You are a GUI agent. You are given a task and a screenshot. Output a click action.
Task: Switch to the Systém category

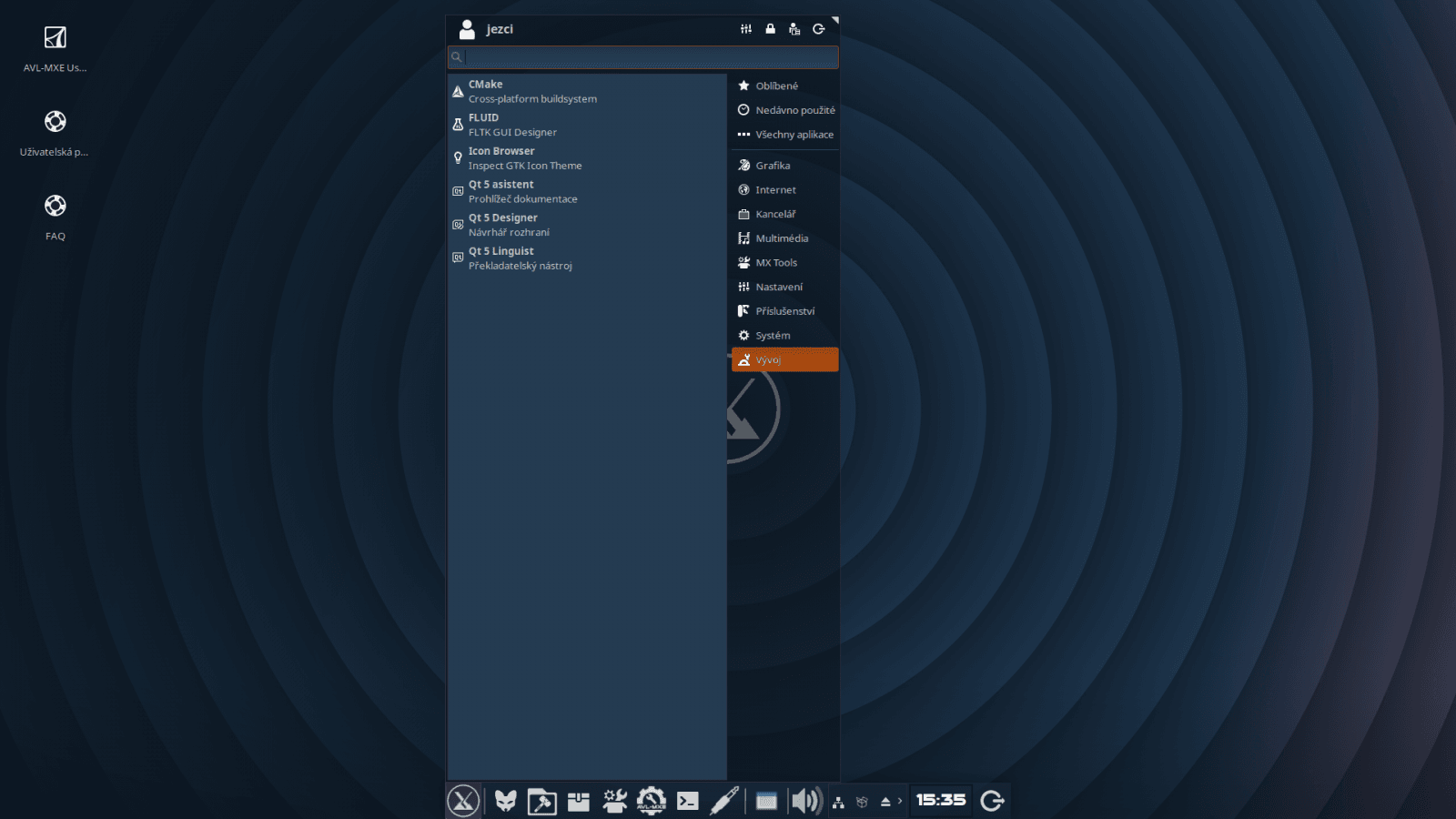coord(773,335)
